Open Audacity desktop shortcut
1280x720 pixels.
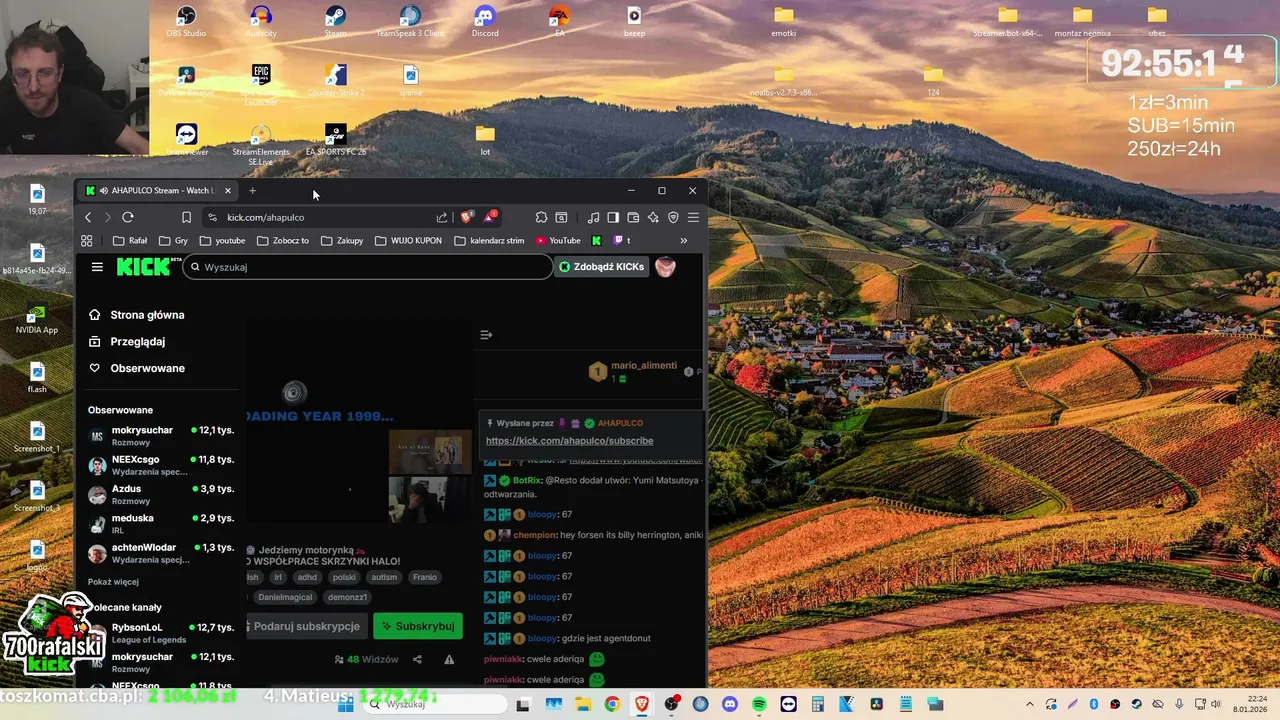261,22
